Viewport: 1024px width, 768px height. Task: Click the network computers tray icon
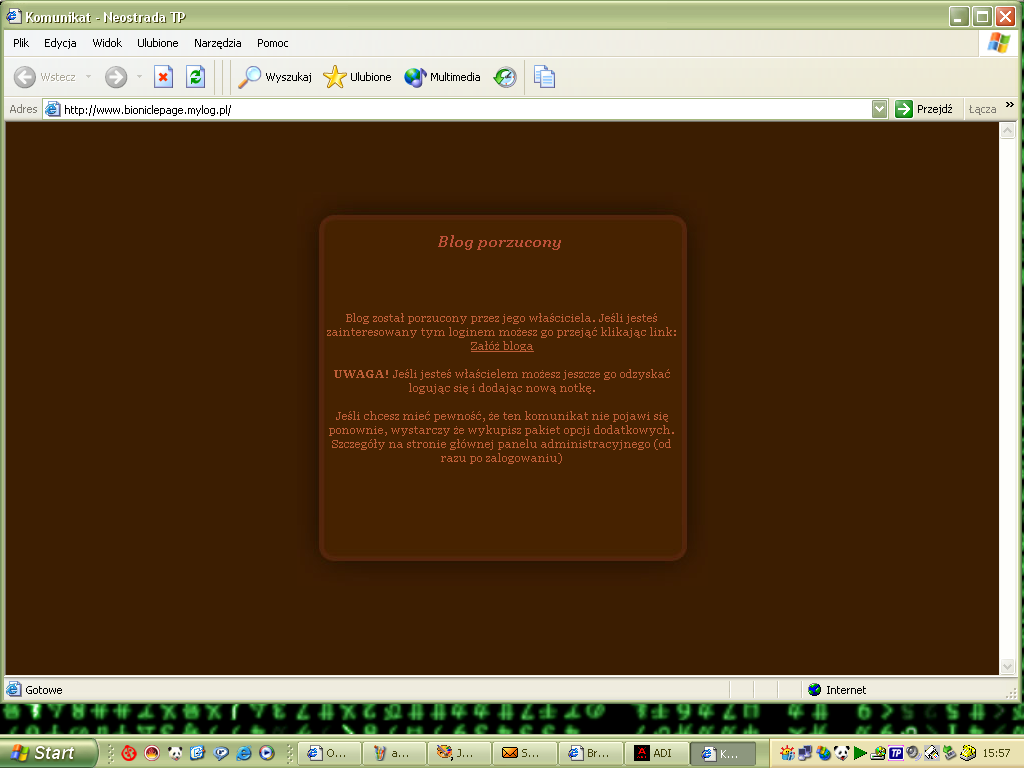tap(805, 753)
